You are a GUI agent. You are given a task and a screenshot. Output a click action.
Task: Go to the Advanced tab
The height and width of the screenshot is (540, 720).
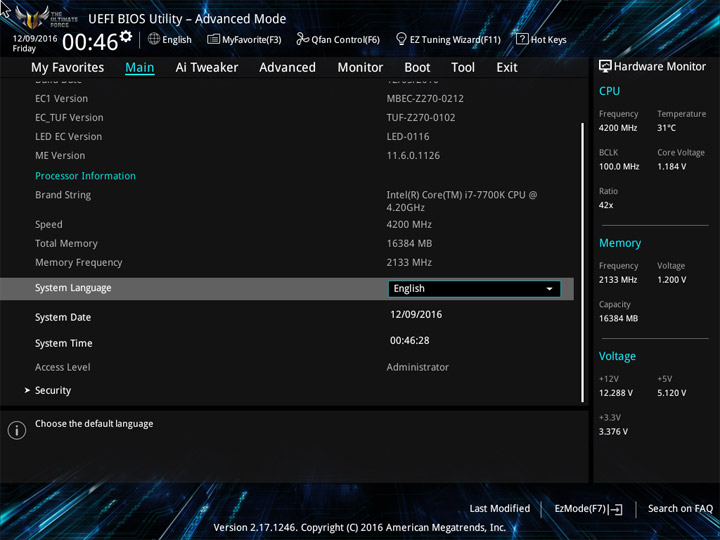[x=287, y=68]
